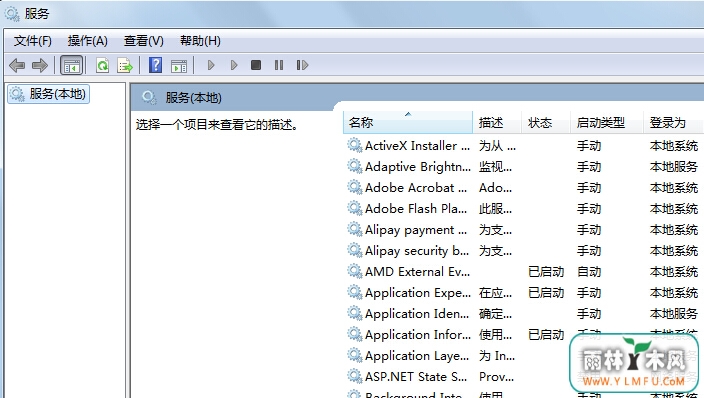The height and width of the screenshot is (398, 704).
Task: Click the Start service play icon
Action: (x=211, y=65)
